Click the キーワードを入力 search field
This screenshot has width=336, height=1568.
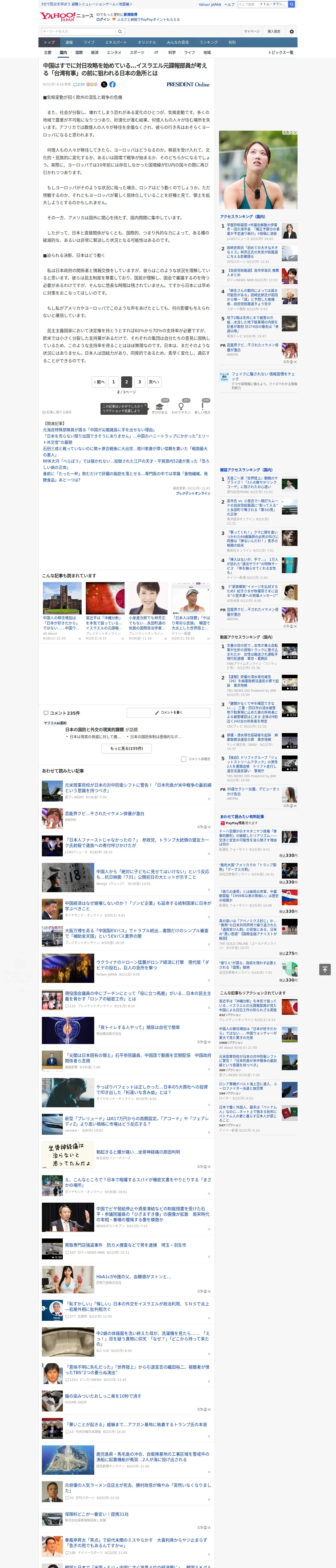click(79, 32)
